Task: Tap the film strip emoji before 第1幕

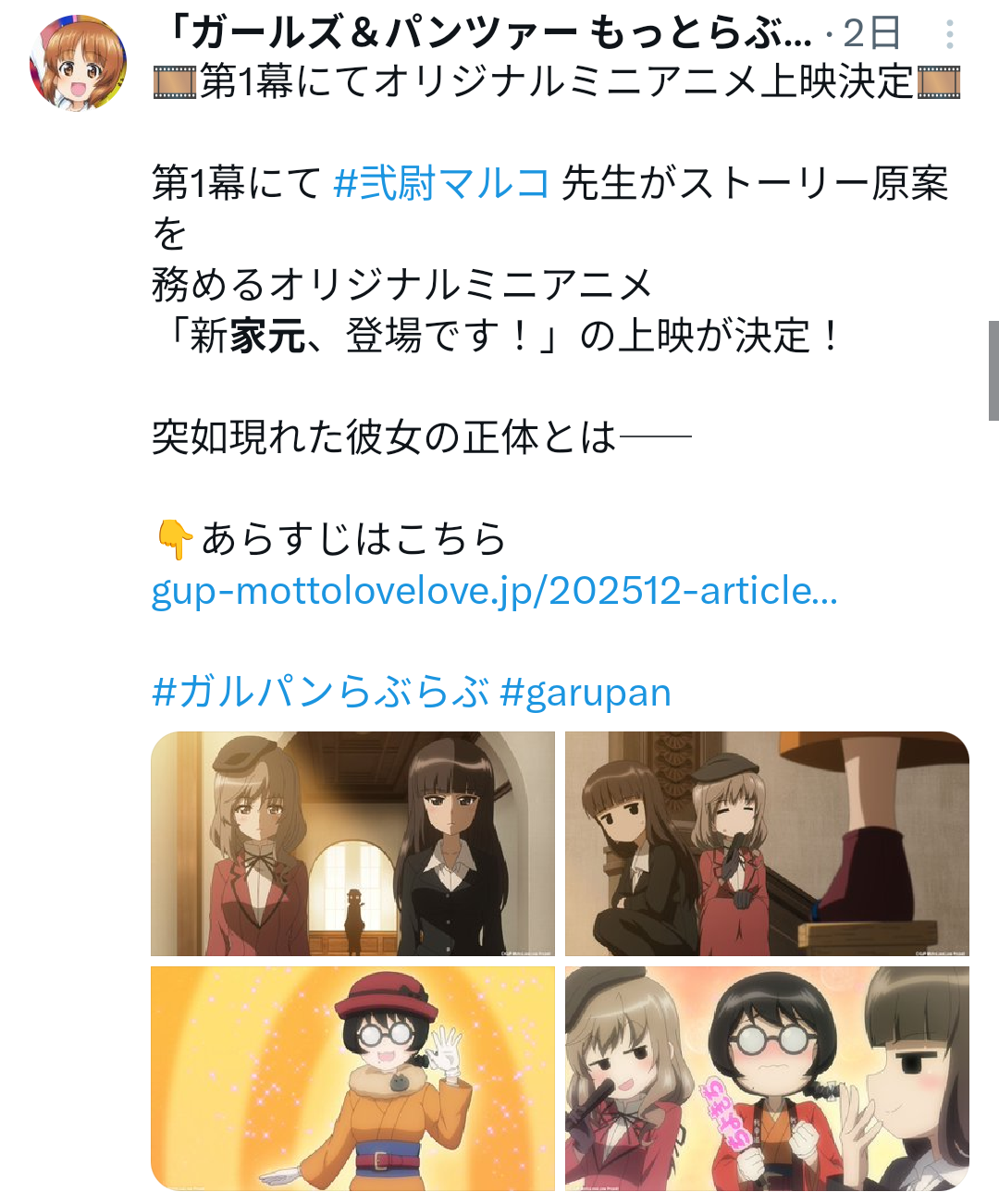Action: pyautogui.click(x=175, y=82)
